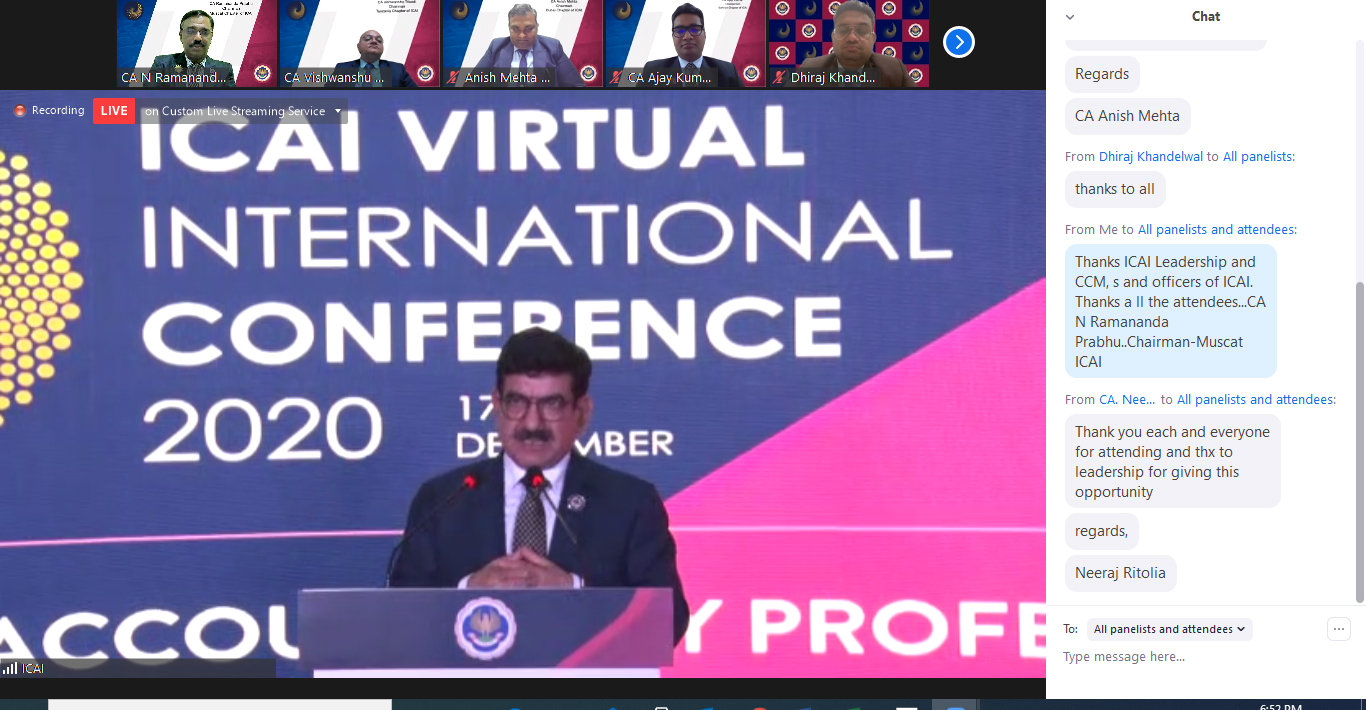The height and width of the screenshot is (710, 1366).
Task: Click the 'Neeraj Ritolia' chat message bubble
Action: 1120,573
